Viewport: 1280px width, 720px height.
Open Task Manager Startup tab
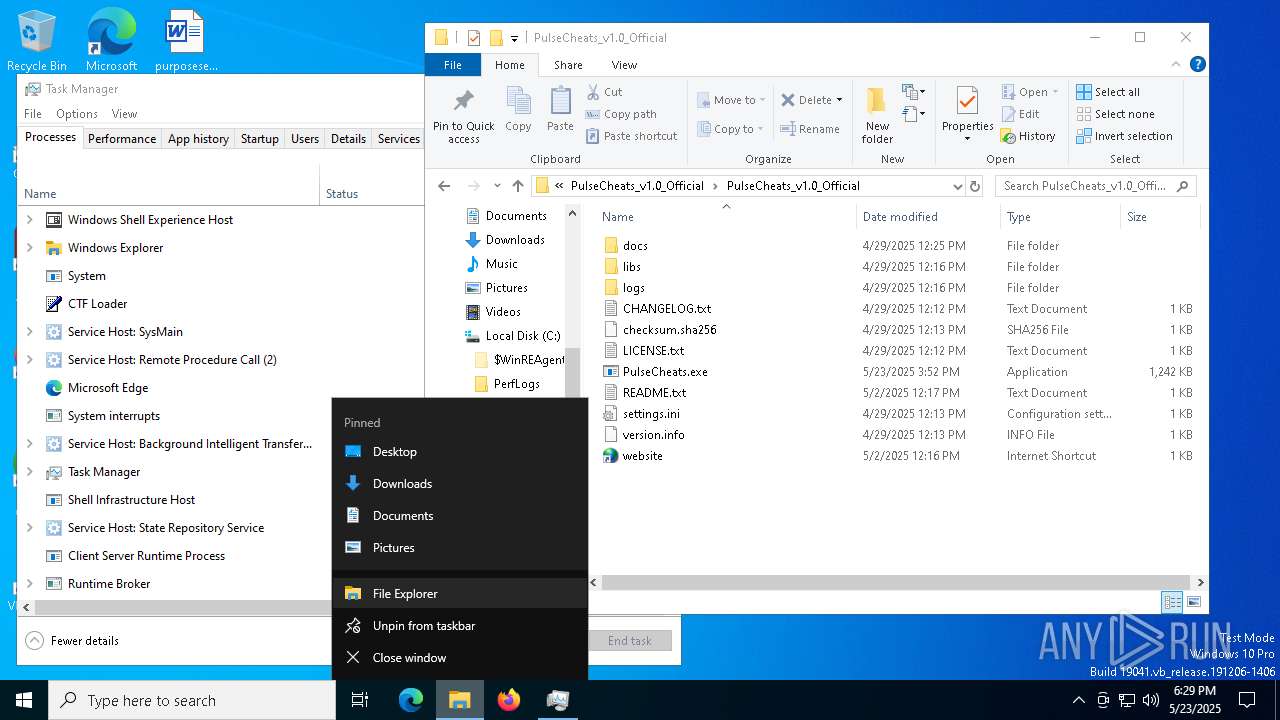pos(259,139)
